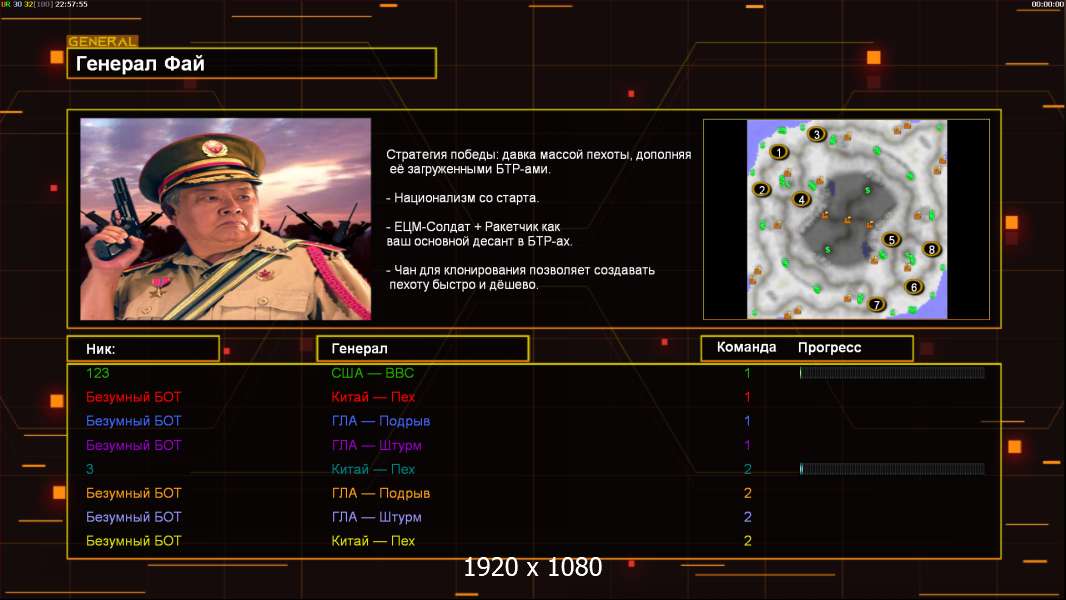
Task: Click start position 1 on the minimap
Action: click(x=780, y=152)
